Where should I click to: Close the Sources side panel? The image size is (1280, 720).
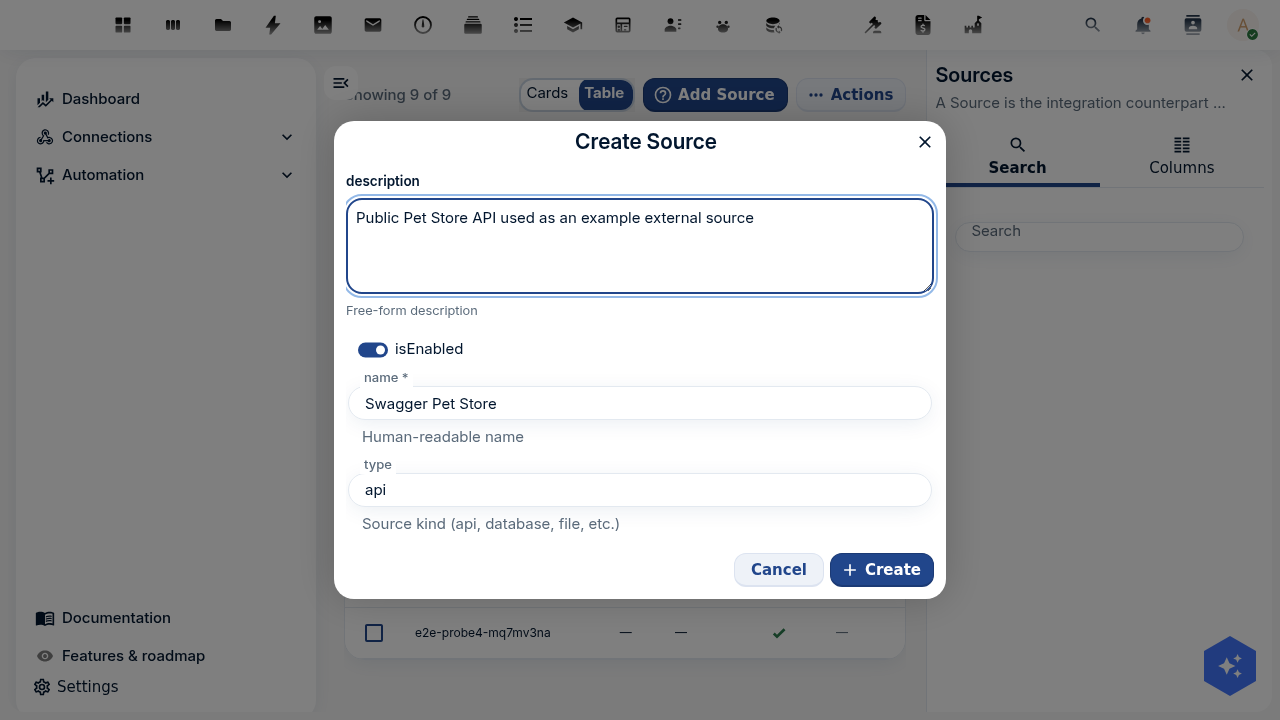pos(1247,75)
